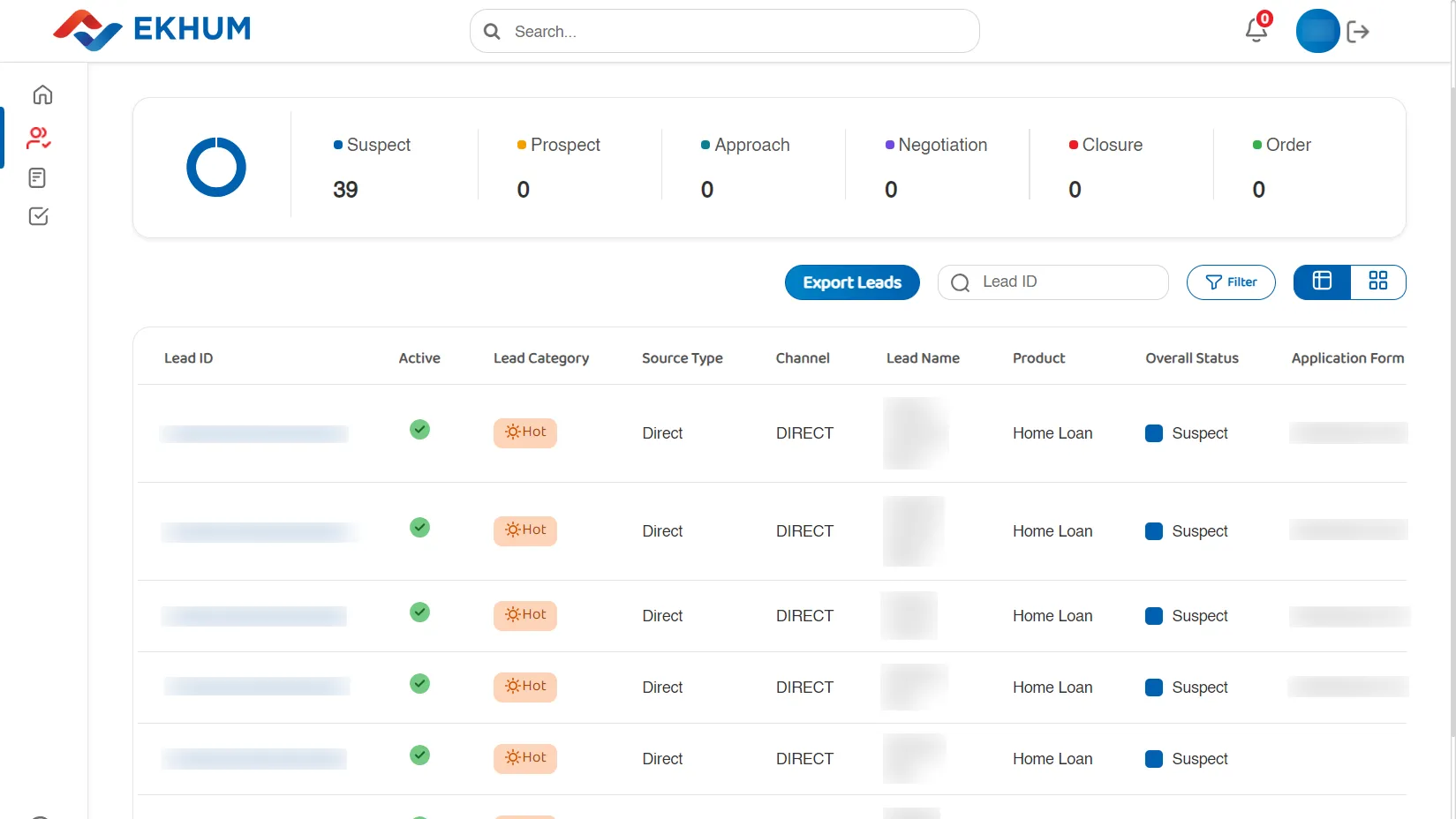Click the second row's Lead ID link
This screenshot has height=819, width=1456.
259,531
